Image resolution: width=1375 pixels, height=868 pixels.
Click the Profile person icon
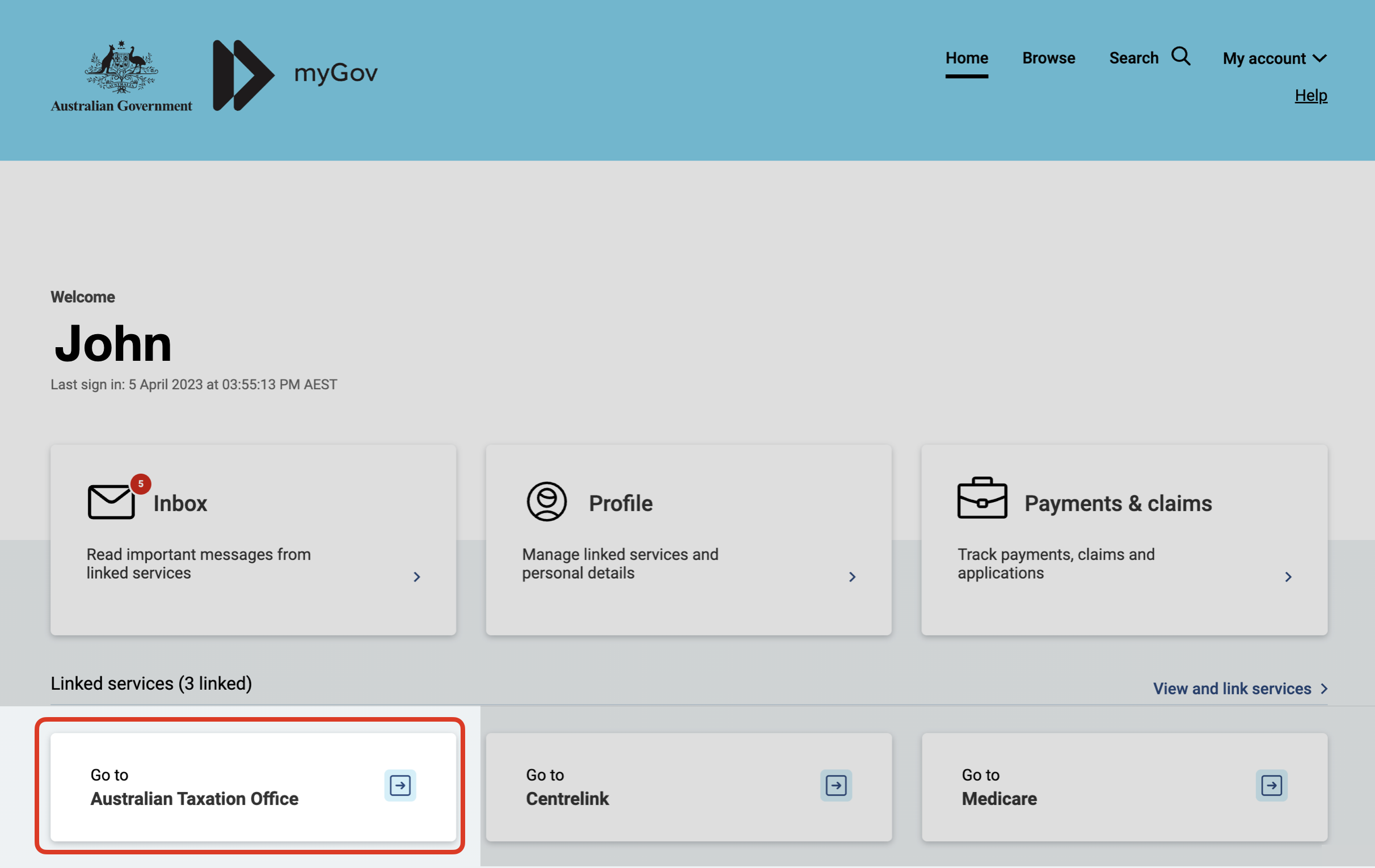pyautogui.click(x=546, y=502)
